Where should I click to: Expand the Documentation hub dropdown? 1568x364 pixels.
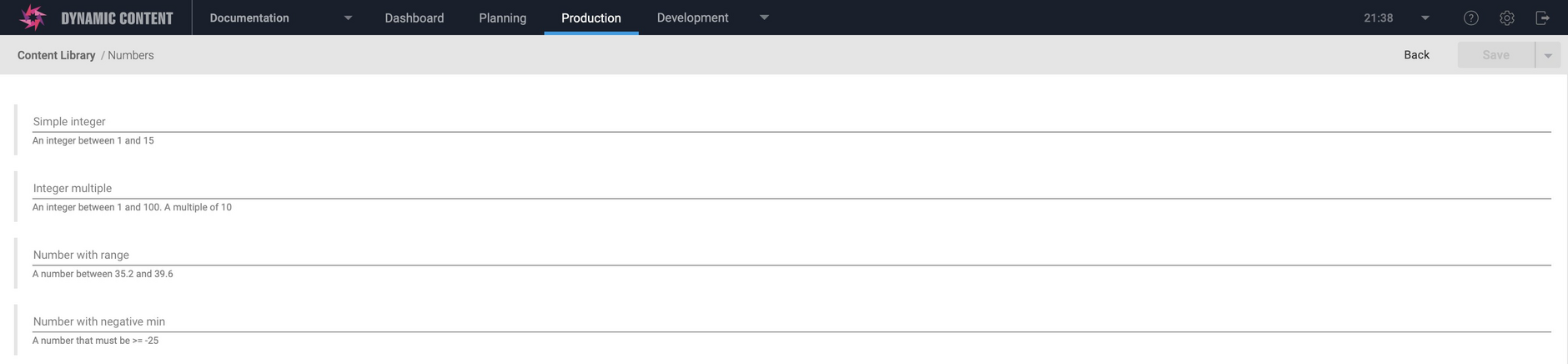click(348, 18)
